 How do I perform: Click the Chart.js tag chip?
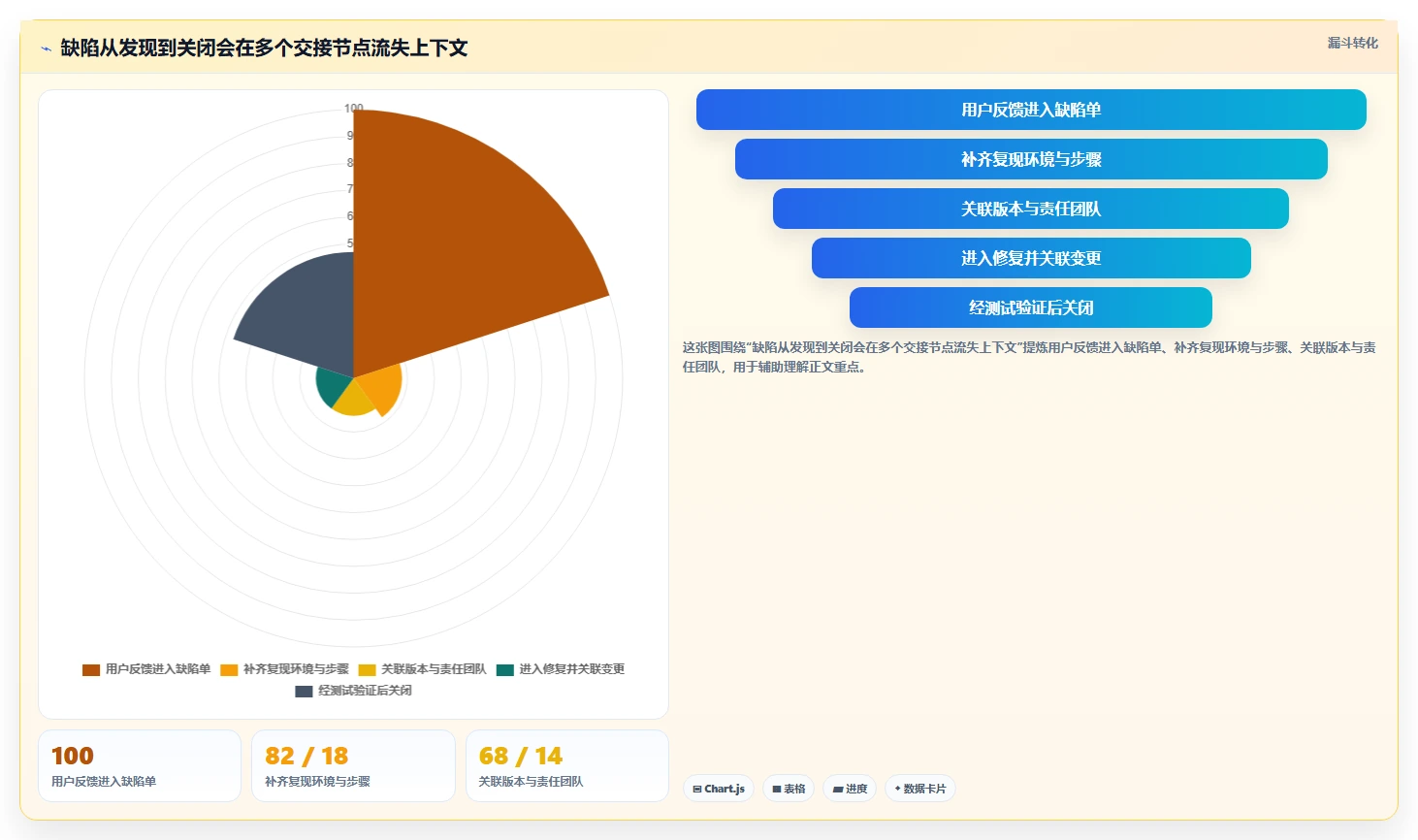(x=719, y=789)
